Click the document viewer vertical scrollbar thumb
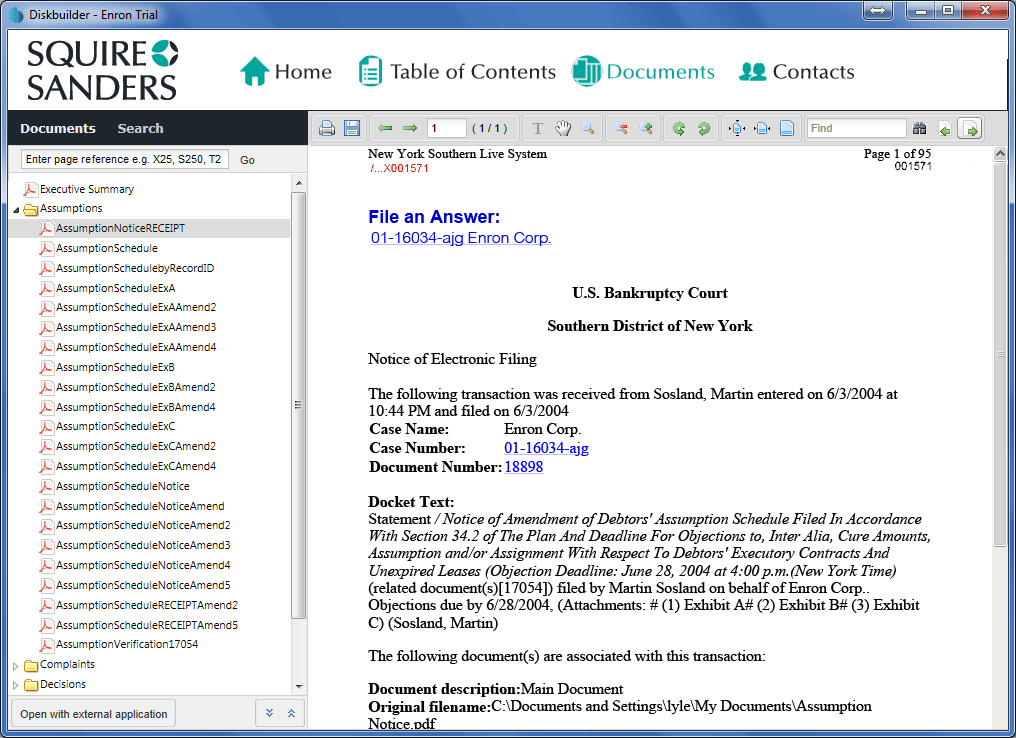This screenshot has width=1016, height=738. [1000, 354]
